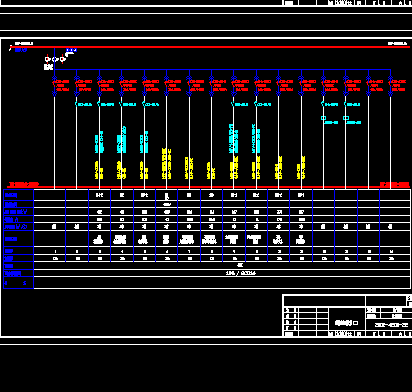Click the breaker symbol on the leftmost feeder
Viewport: 412px width, 392px height.
54,86
